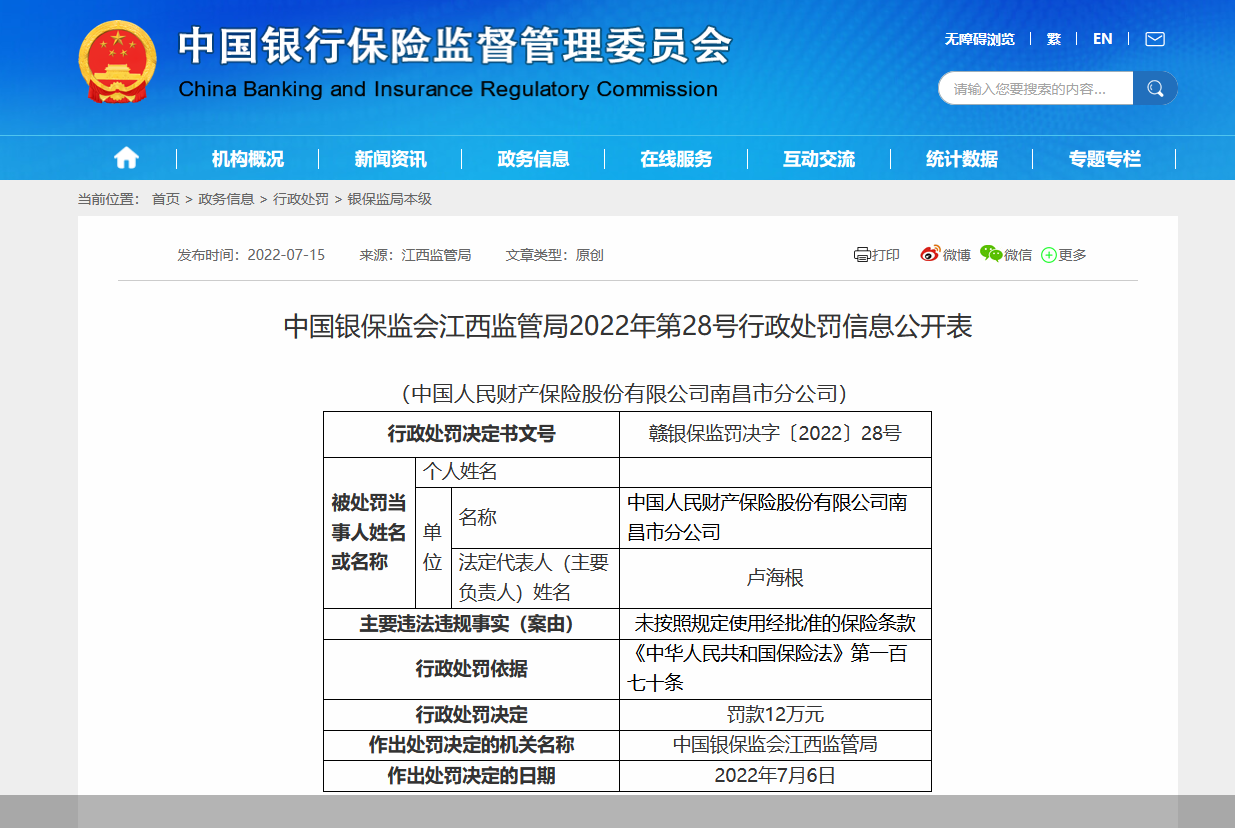This screenshot has height=828, width=1235.
Task: Open the 在线服务 navigation menu
Action: coord(674,157)
